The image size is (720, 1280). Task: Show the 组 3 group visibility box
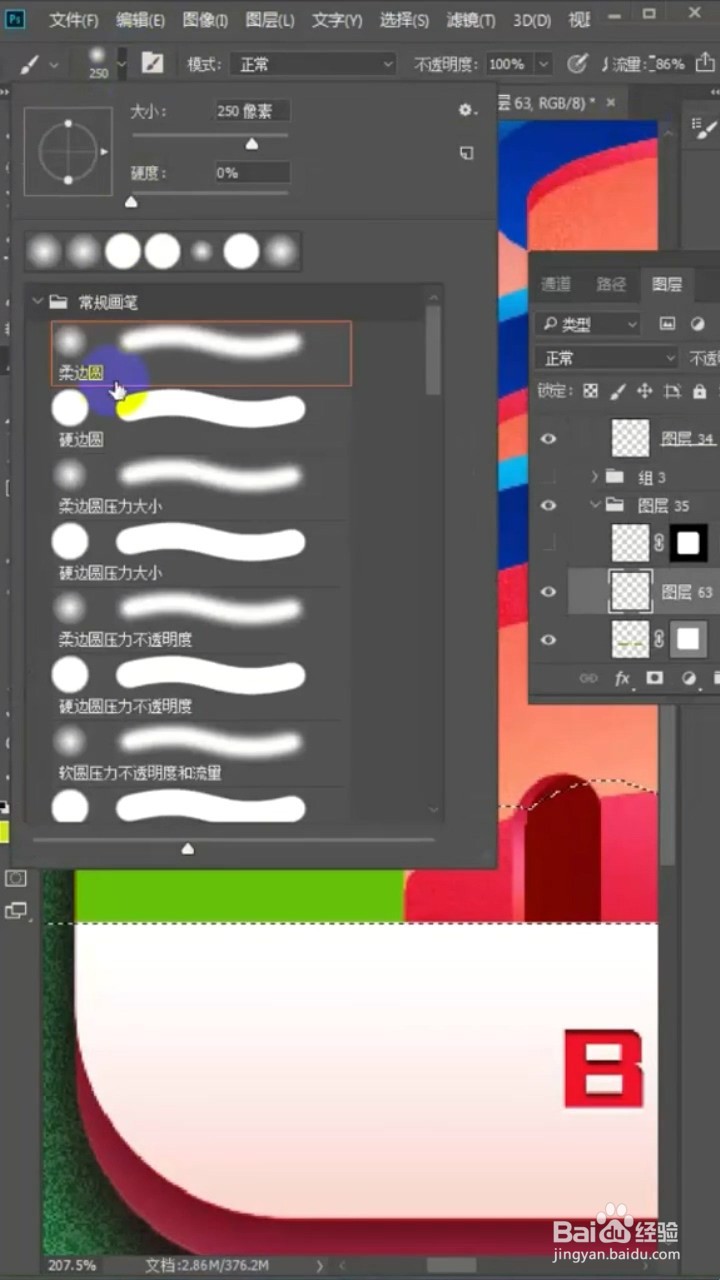(548, 477)
